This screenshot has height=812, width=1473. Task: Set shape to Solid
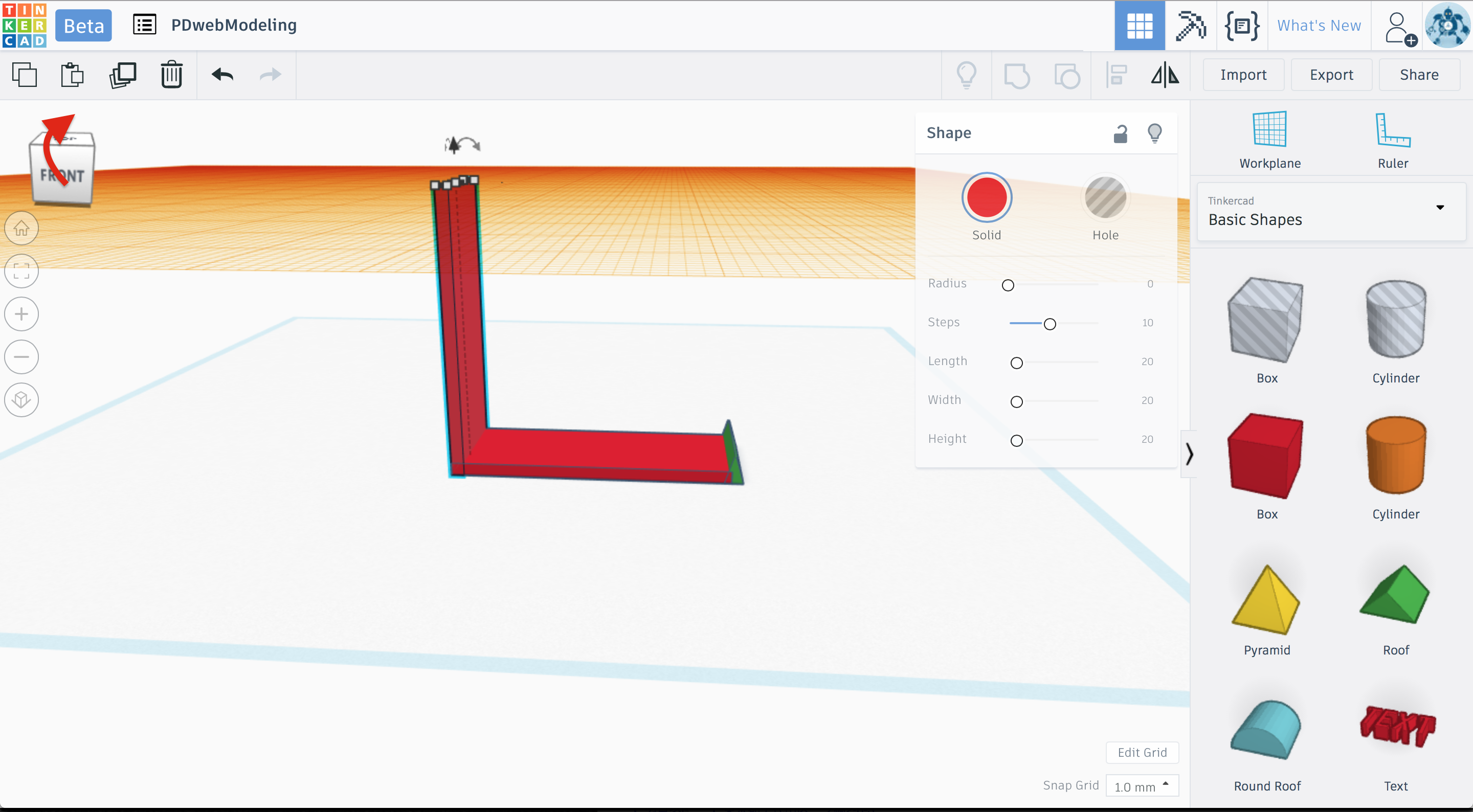pyautogui.click(x=987, y=198)
